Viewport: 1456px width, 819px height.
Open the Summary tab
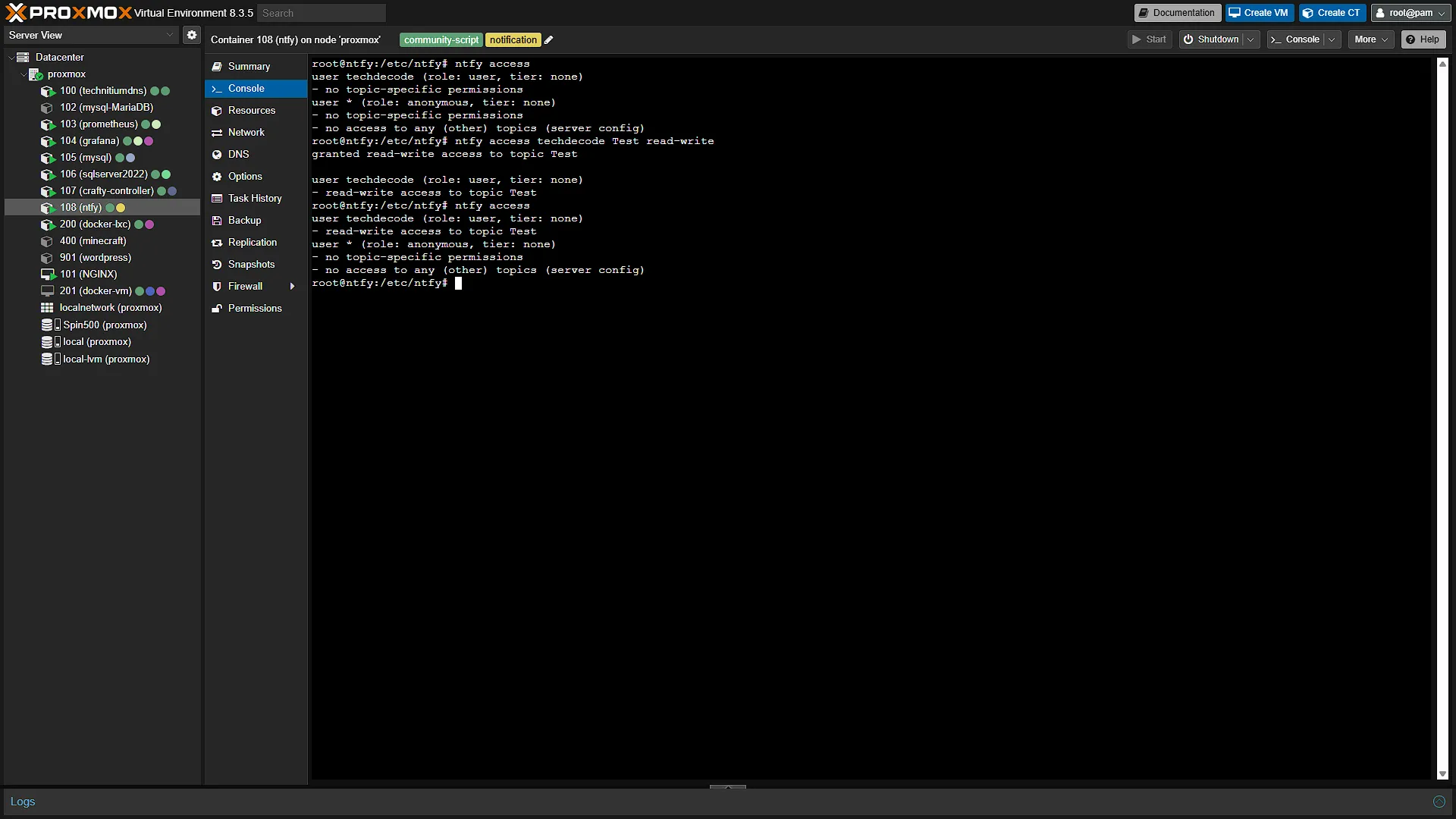tap(256, 67)
